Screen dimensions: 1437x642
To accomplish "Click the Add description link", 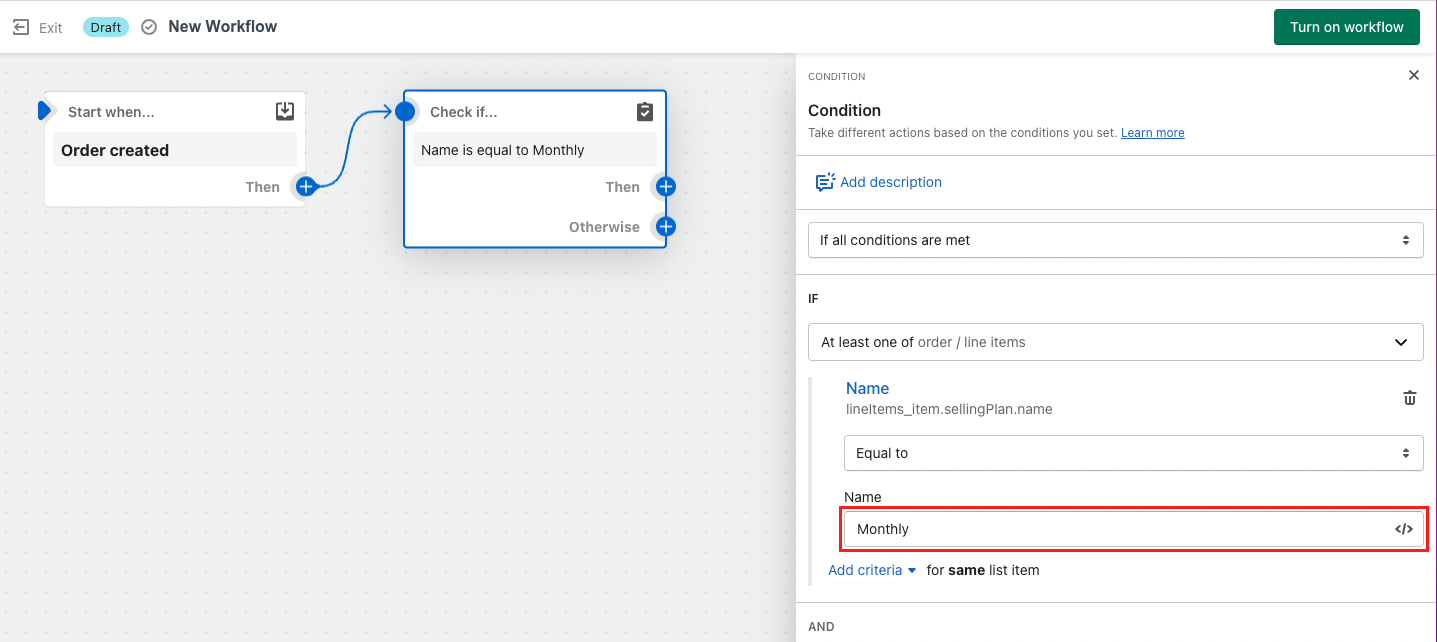I will tap(891, 182).
